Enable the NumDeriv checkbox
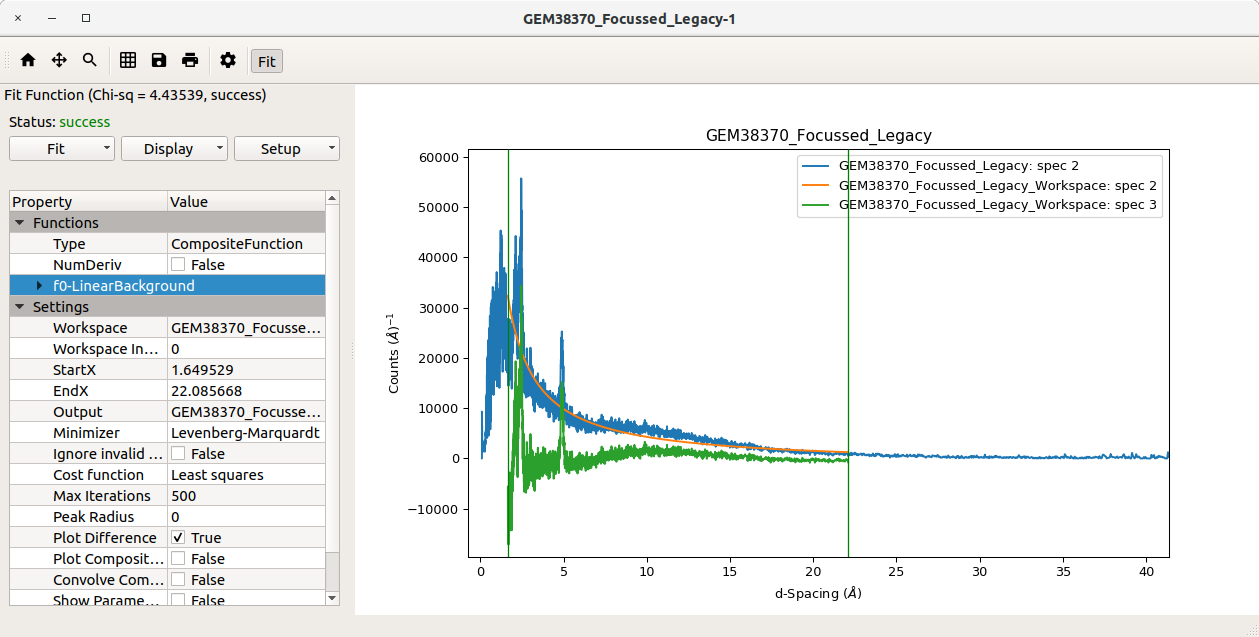1259x637 pixels. pos(178,265)
